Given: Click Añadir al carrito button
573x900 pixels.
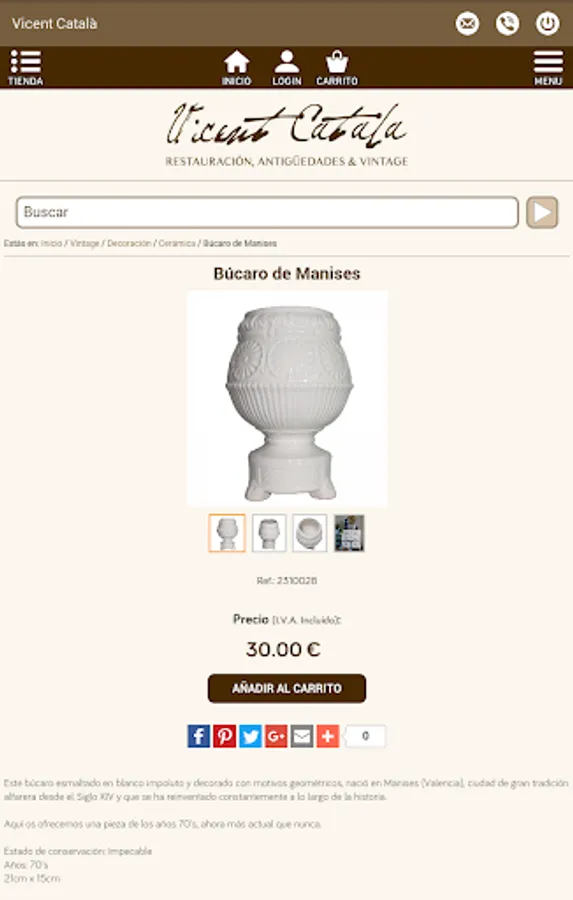Looking at the screenshot, I should [286, 688].
